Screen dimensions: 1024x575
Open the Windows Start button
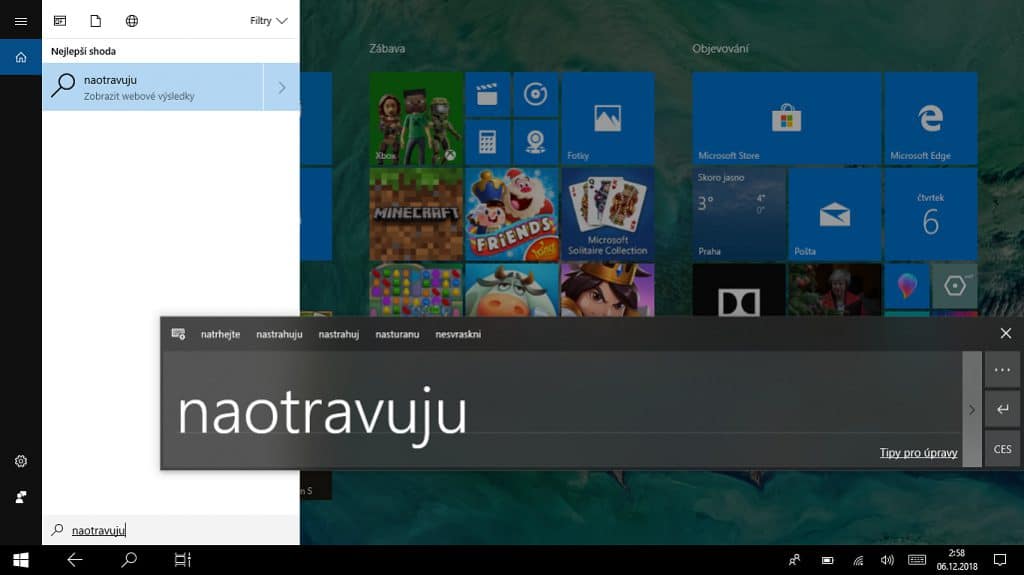pyautogui.click(x=20, y=560)
